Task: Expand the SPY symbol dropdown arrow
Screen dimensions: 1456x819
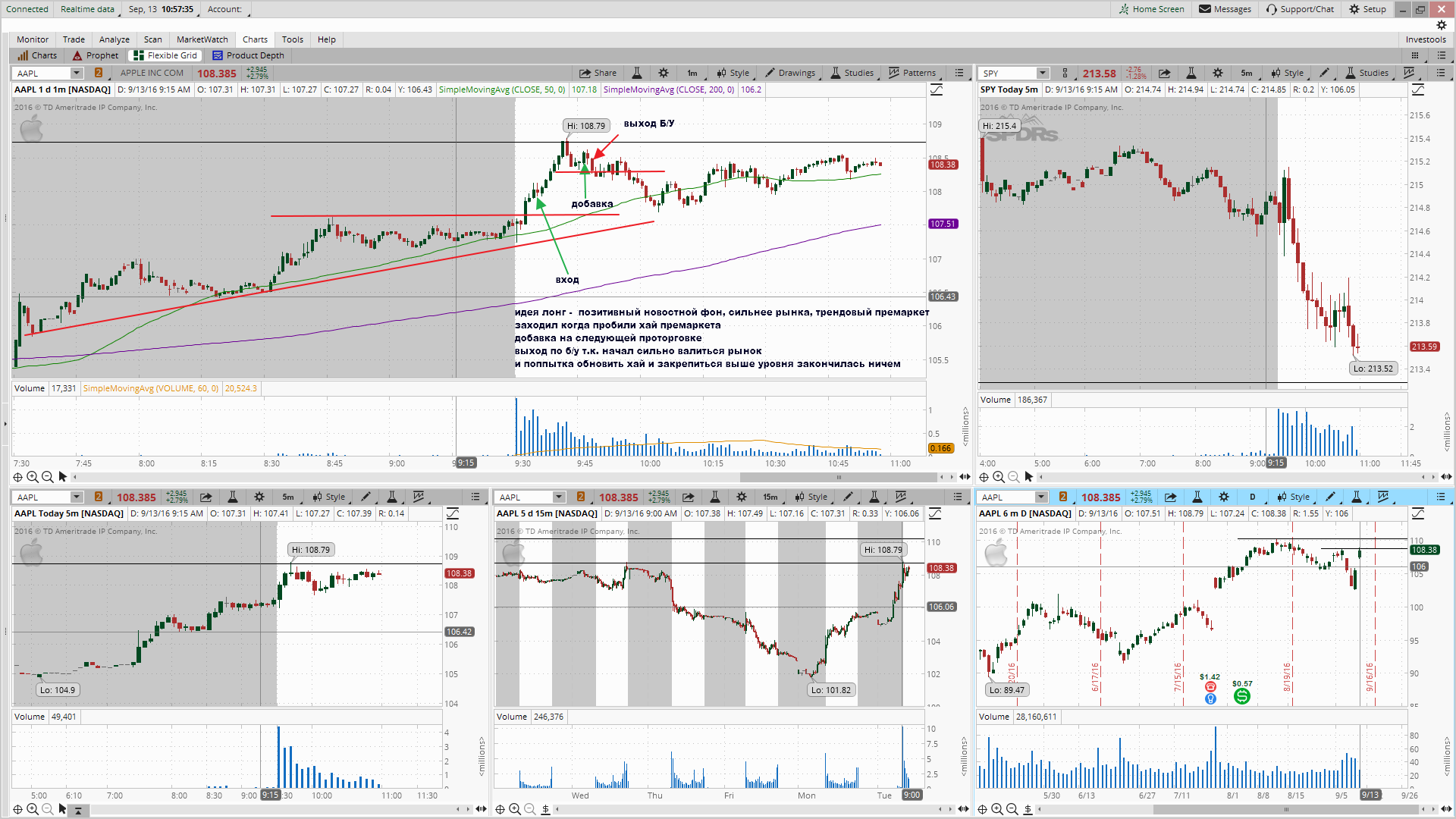Action: [x=1043, y=73]
